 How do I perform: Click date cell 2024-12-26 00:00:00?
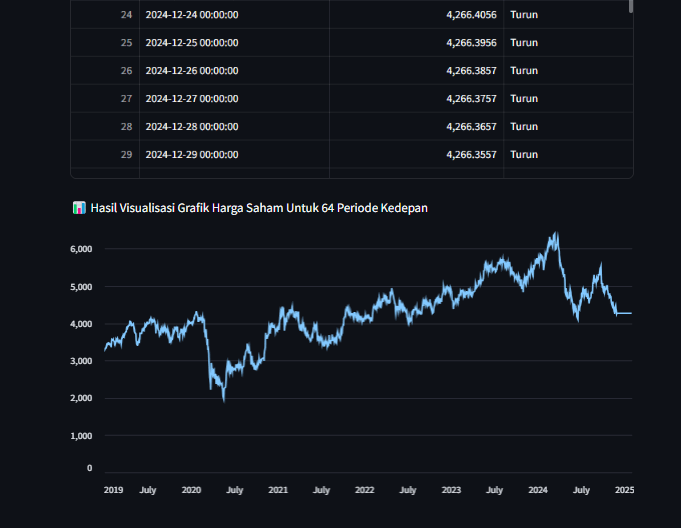point(234,70)
